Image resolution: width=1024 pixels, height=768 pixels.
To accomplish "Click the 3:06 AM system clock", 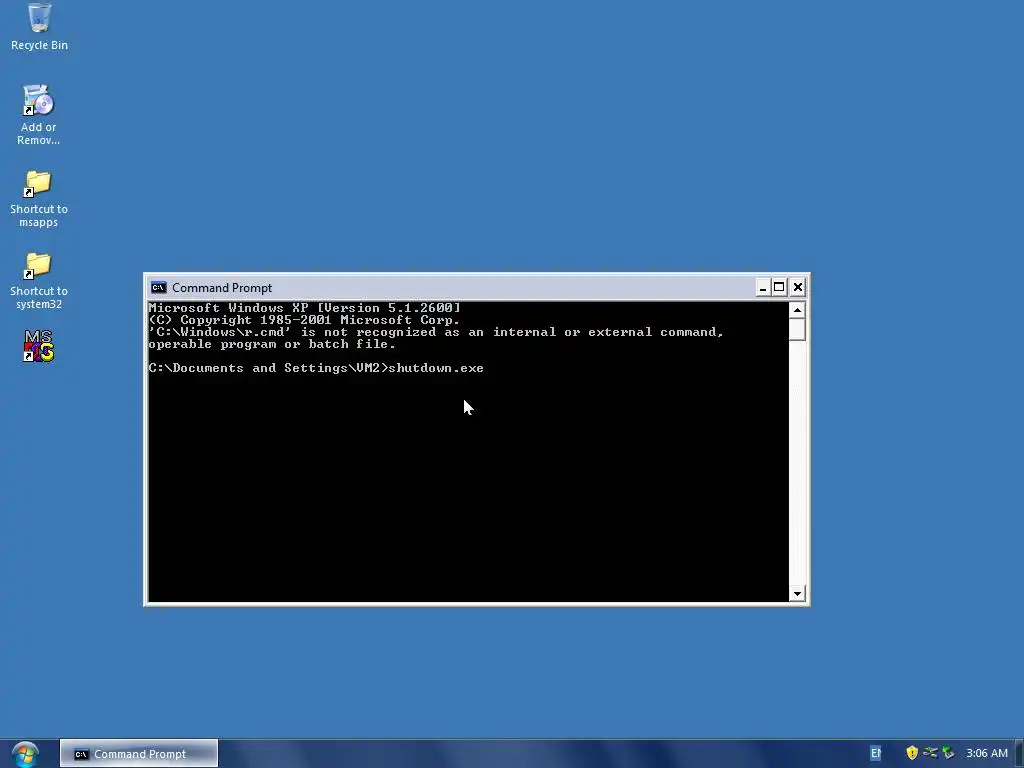I will pyautogui.click(x=987, y=754).
